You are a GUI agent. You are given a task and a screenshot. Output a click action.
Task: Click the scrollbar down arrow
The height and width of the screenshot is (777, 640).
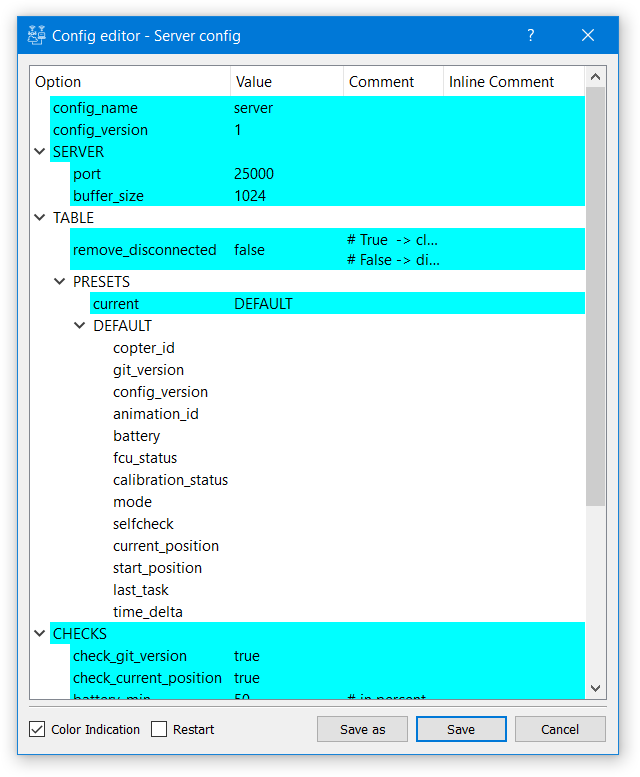click(595, 688)
